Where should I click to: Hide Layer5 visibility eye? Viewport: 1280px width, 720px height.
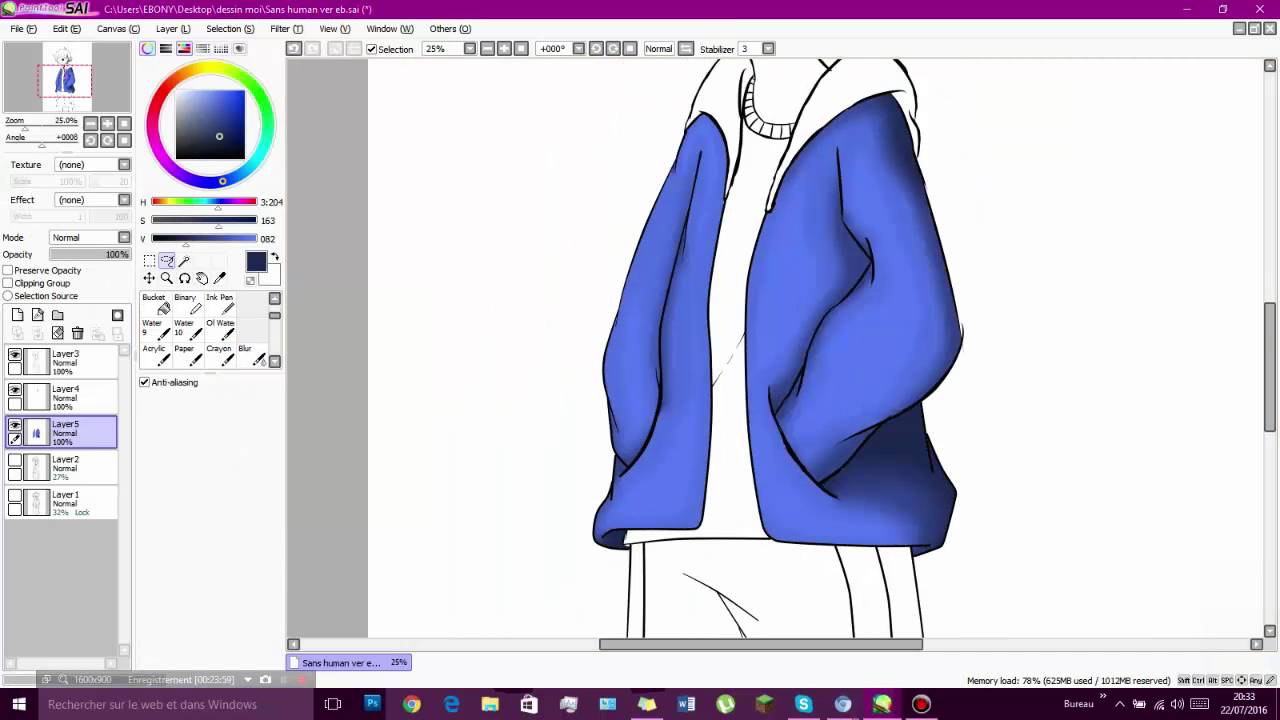(x=15, y=425)
